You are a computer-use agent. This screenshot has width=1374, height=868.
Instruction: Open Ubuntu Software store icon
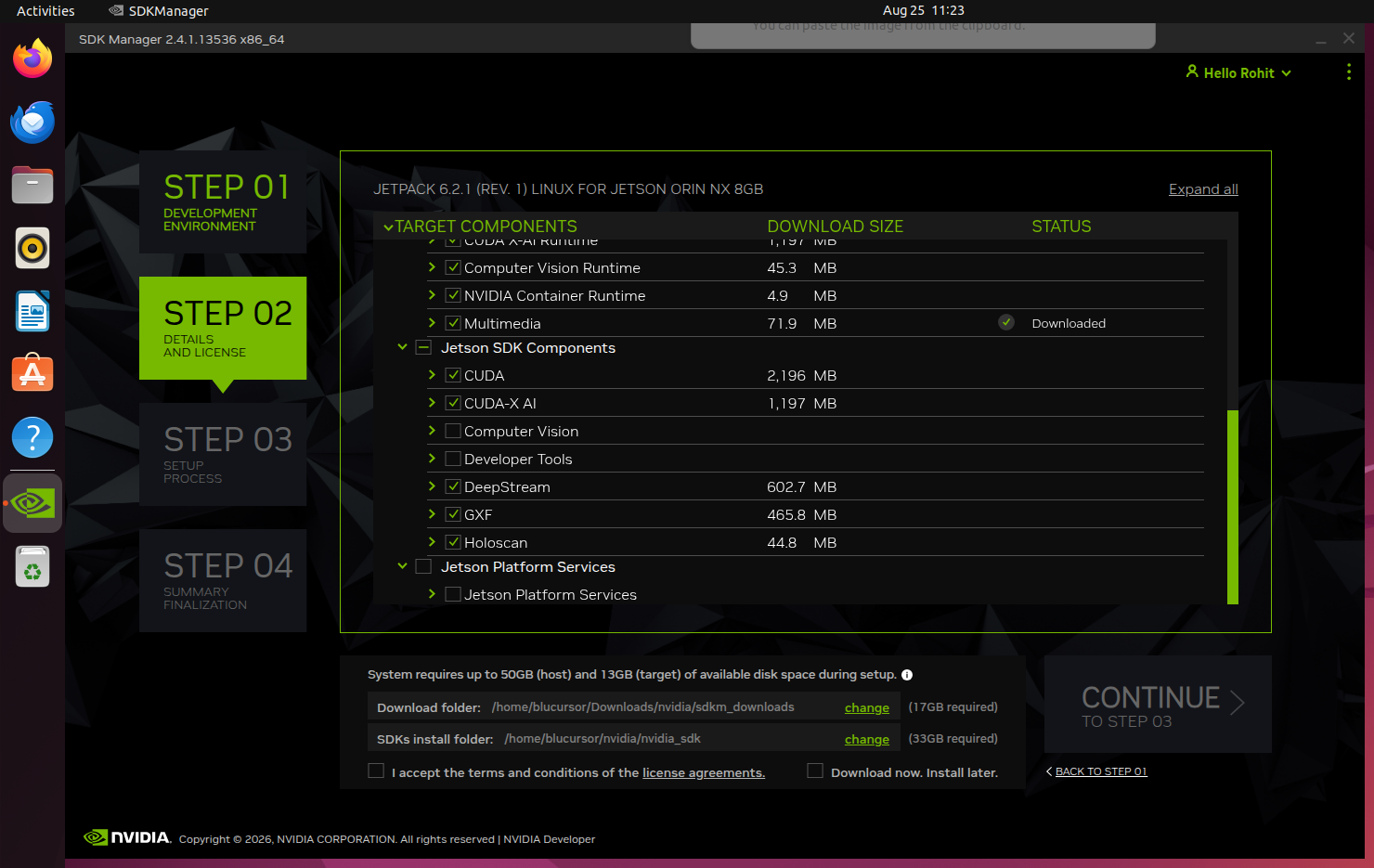pyautogui.click(x=32, y=374)
